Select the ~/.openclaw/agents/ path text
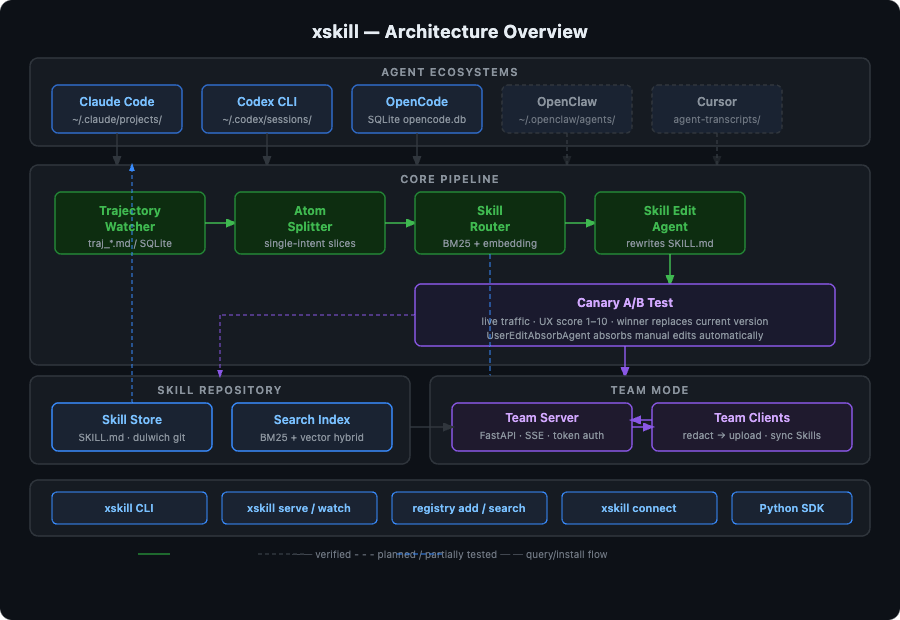The image size is (900, 620). 567,119
